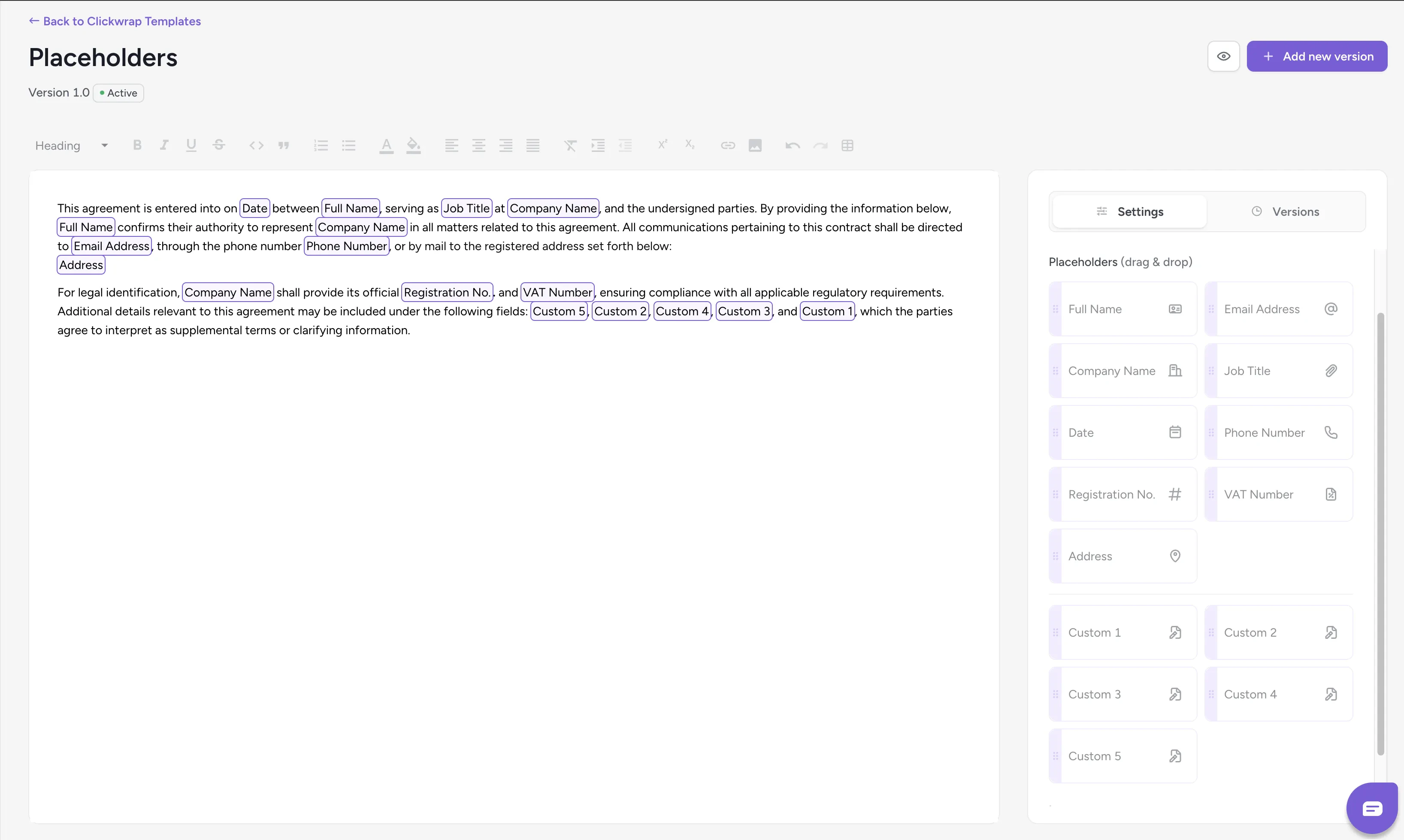Screen dimensions: 1404x840
Task: Insert a table
Action: click(x=847, y=145)
